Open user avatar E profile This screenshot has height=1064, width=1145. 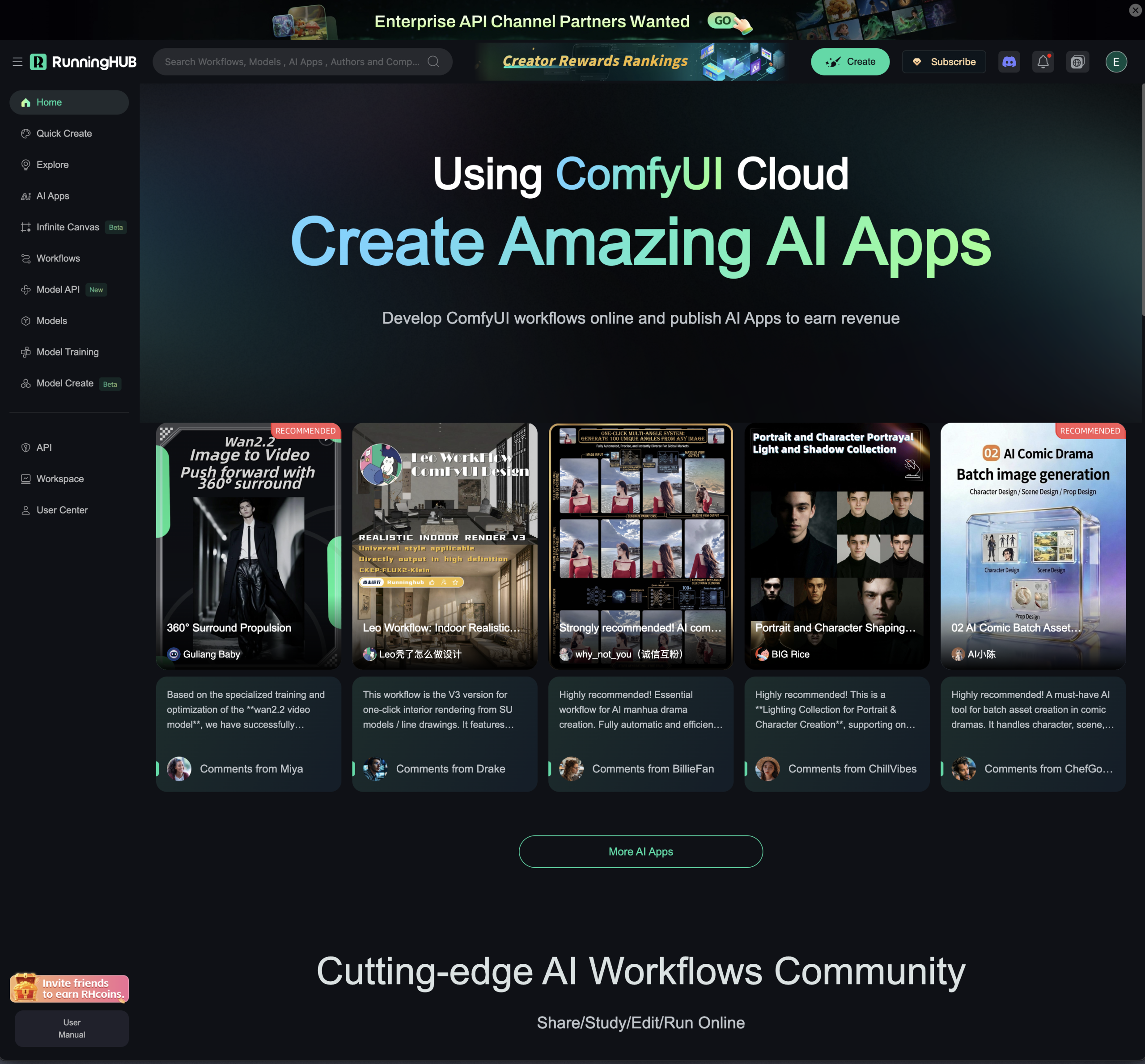(1115, 62)
